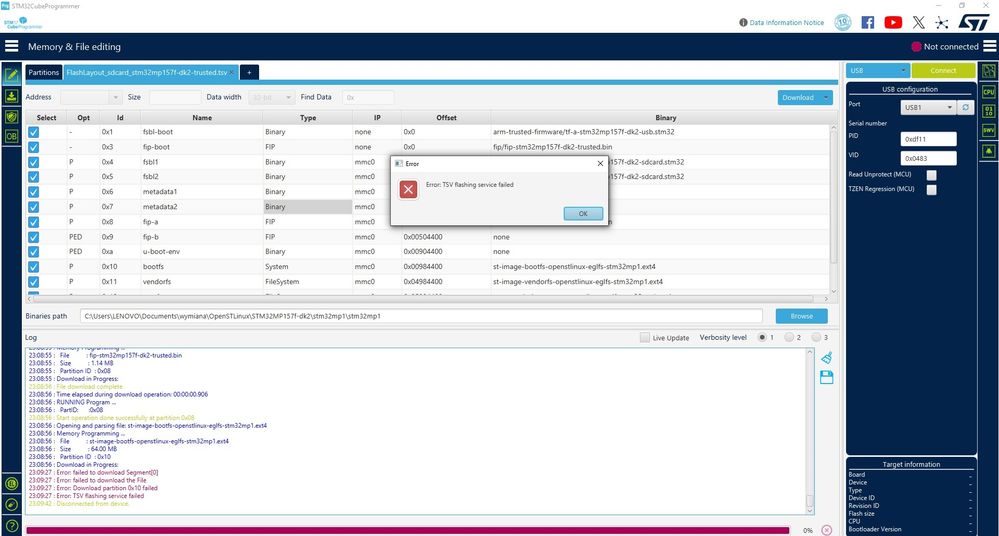Click the Browse button
This screenshot has height=536, width=999.
(x=801, y=316)
